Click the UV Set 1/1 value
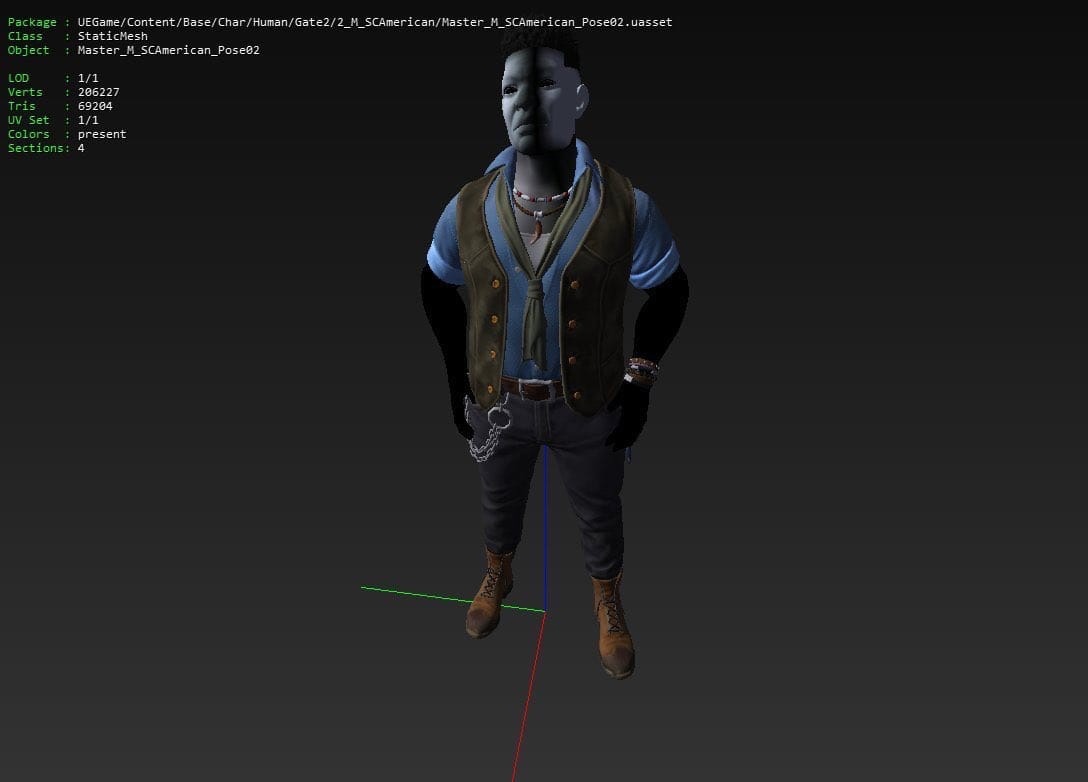 coord(88,120)
